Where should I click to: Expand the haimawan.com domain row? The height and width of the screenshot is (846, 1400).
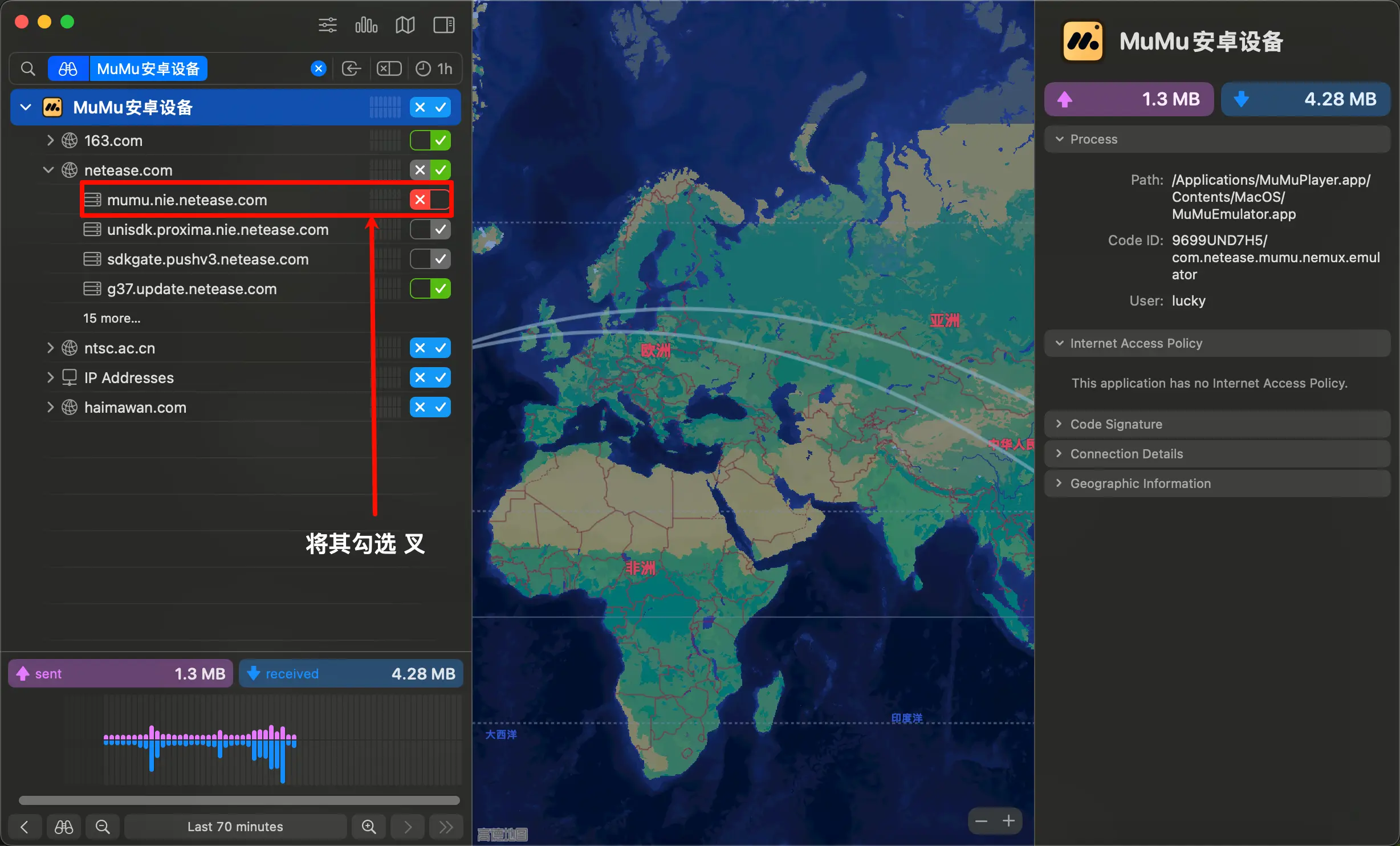pos(50,407)
